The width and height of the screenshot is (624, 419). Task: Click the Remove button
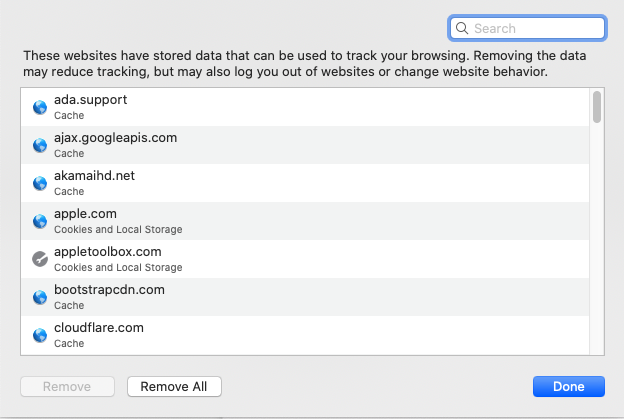[69, 386]
